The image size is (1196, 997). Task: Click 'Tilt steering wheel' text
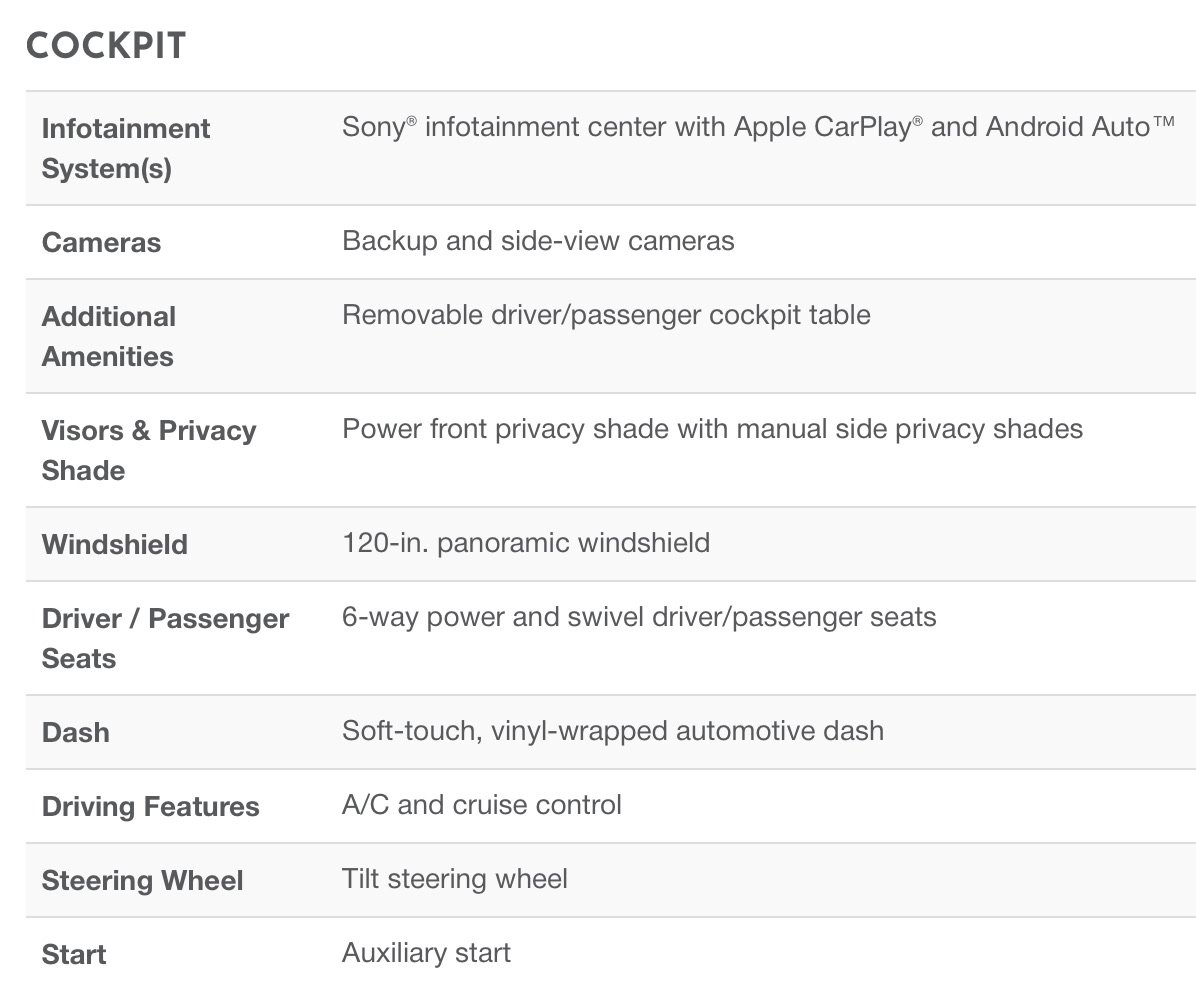point(455,879)
